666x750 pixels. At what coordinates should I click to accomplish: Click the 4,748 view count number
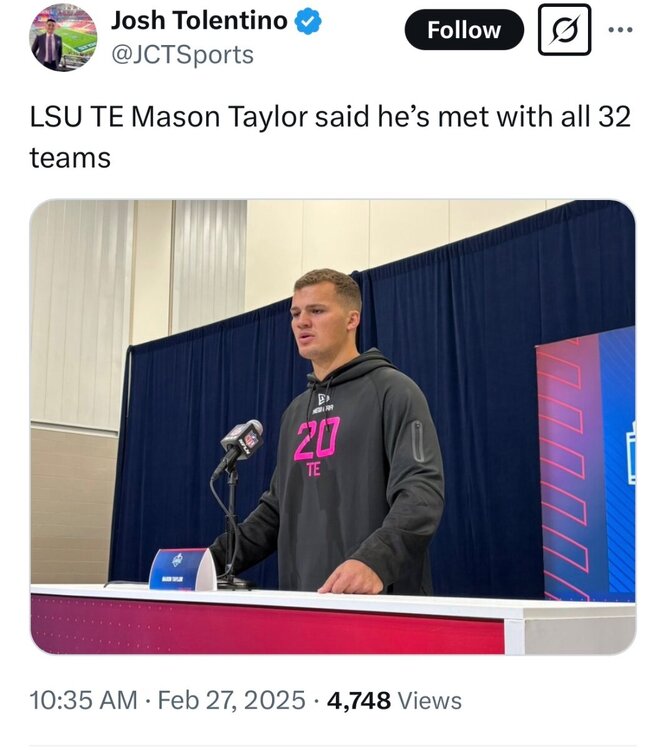357,701
